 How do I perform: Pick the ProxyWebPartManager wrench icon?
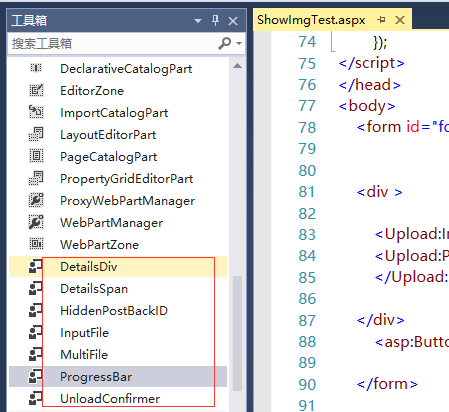(x=36, y=200)
